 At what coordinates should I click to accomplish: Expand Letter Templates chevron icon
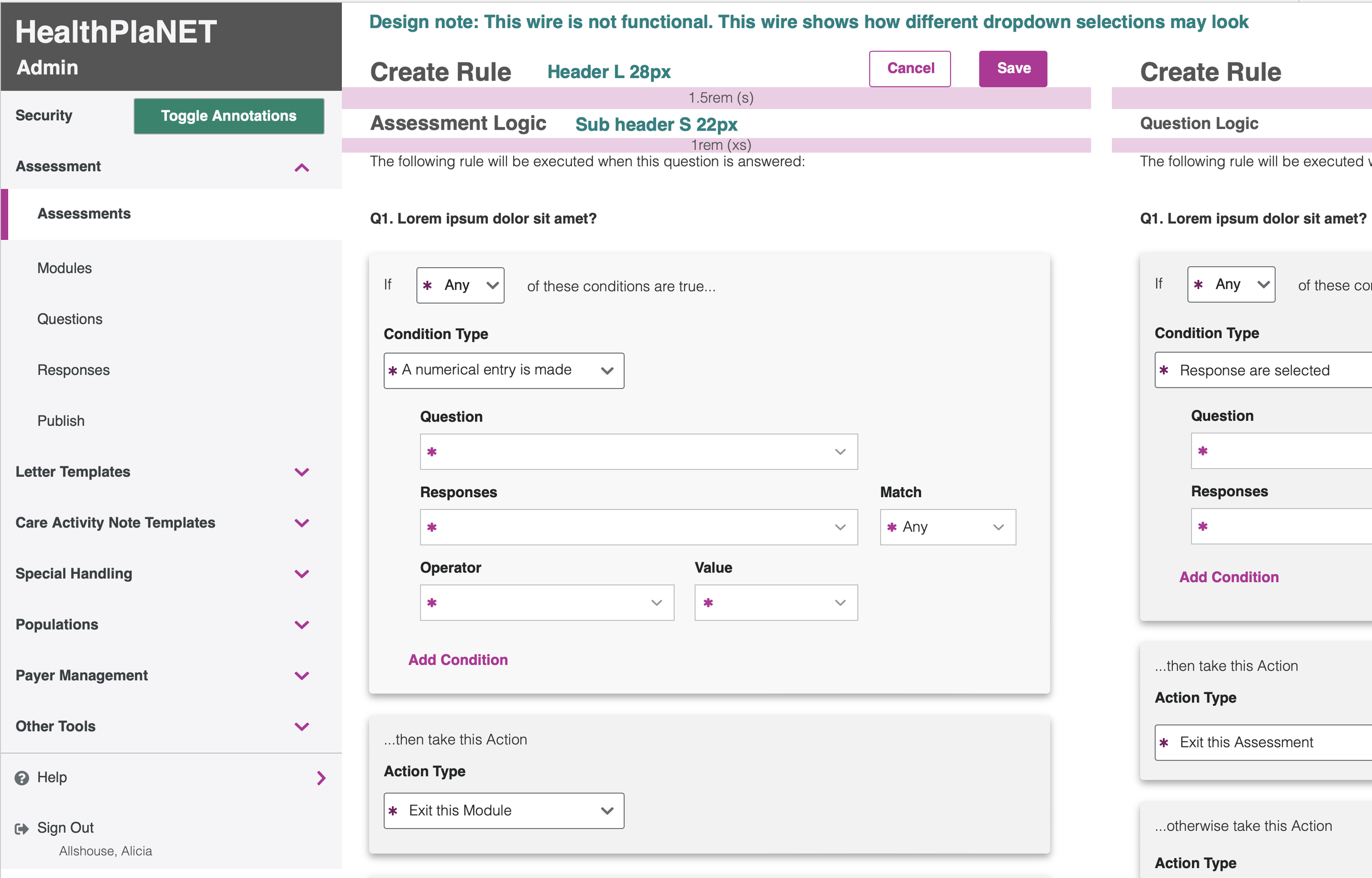click(301, 472)
